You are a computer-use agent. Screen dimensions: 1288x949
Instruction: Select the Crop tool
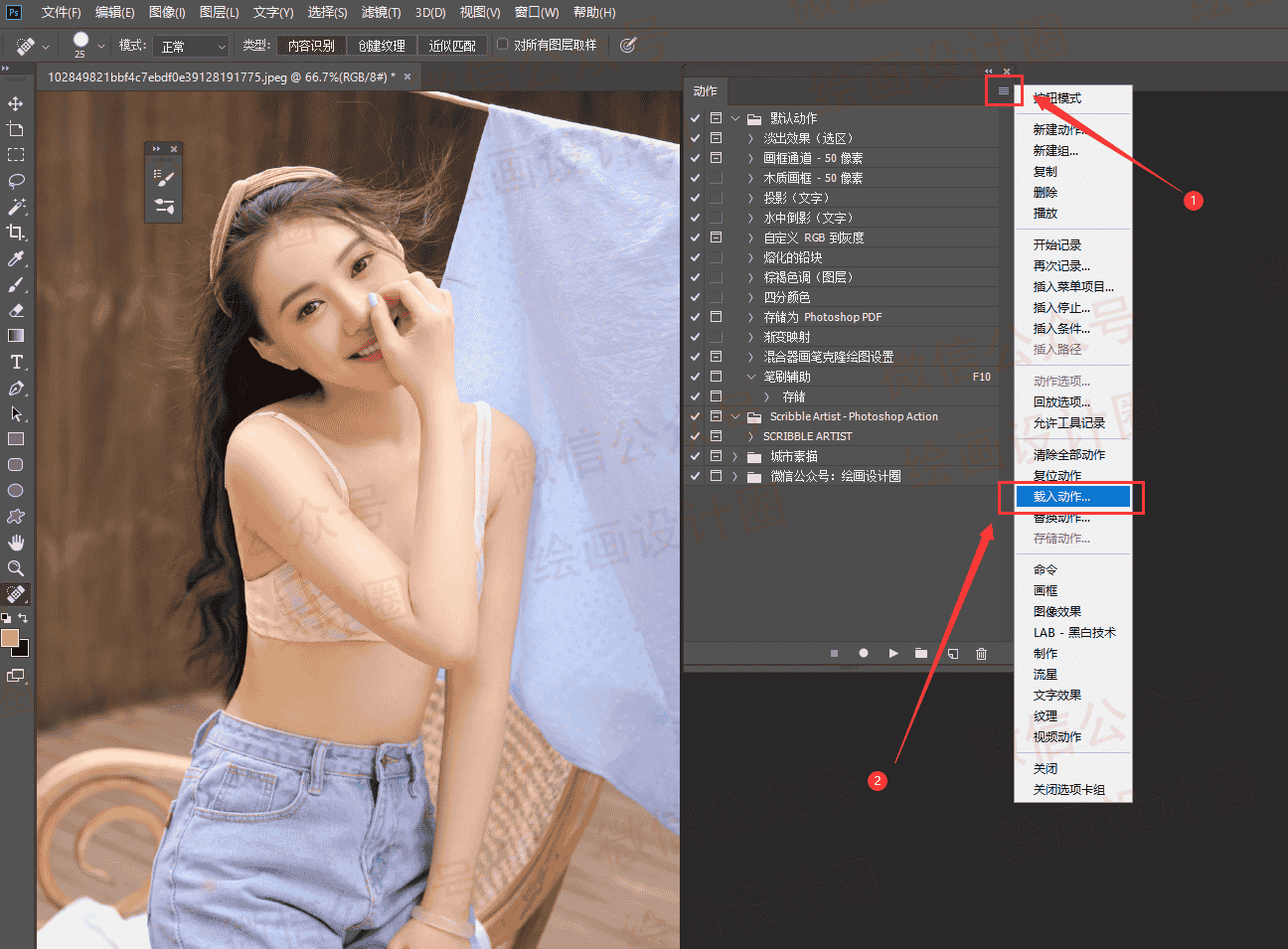pyautogui.click(x=16, y=233)
